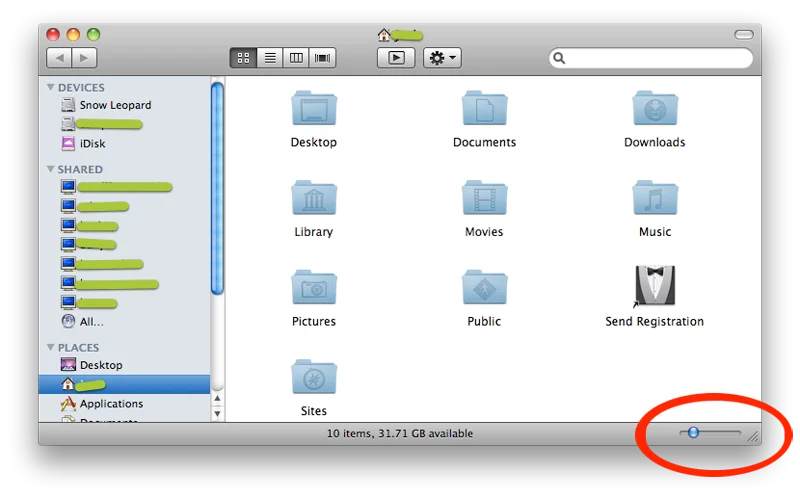Toggle toolbar with the pill button
Image resolution: width=800 pixels, height=498 pixels.
point(744,34)
